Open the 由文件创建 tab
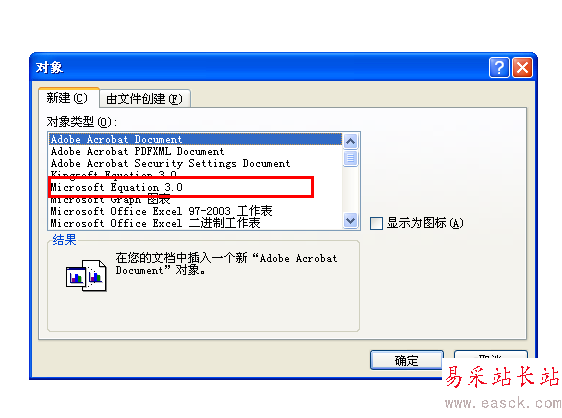Screen dimensions: 562x418 144,99
